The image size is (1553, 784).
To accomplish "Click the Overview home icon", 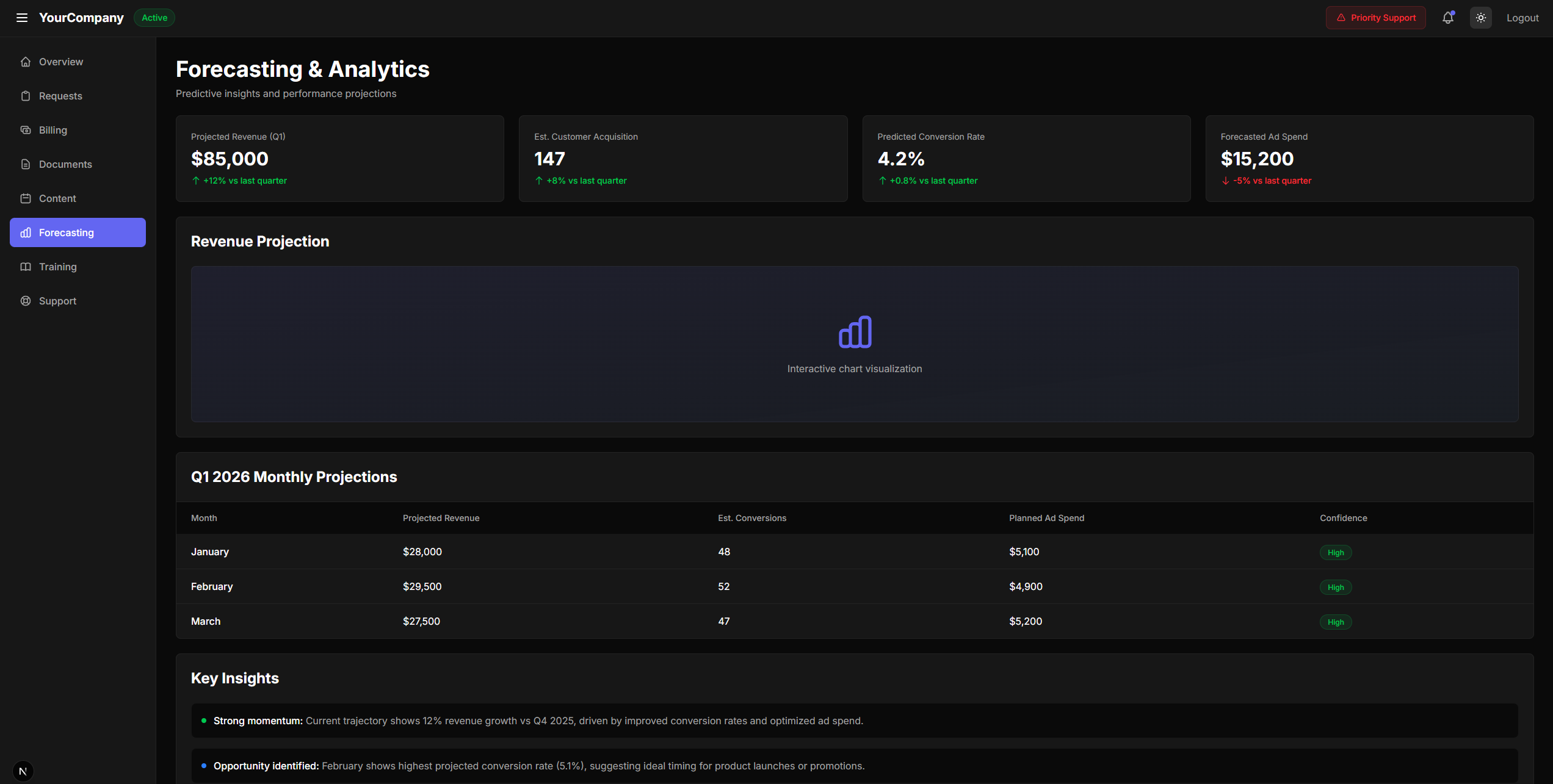I will pyautogui.click(x=26, y=62).
